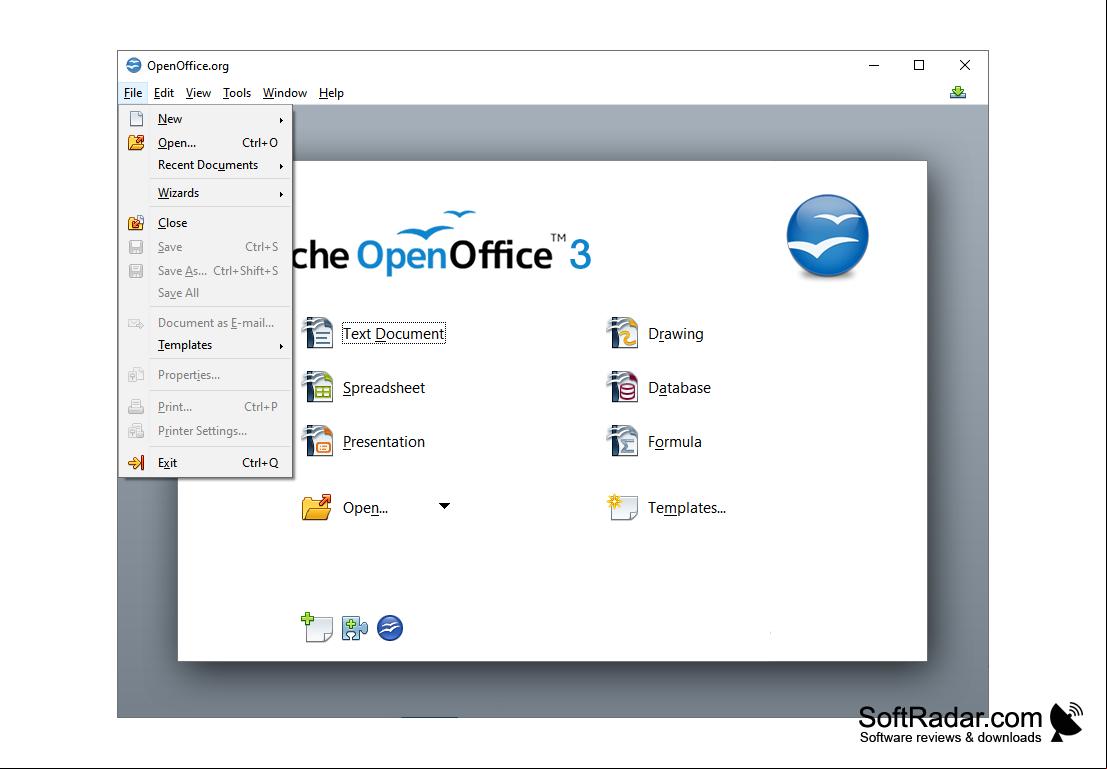The image size is (1107, 769).
Task: Minimize the OpenOffice.org window
Action: coord(874,65)
